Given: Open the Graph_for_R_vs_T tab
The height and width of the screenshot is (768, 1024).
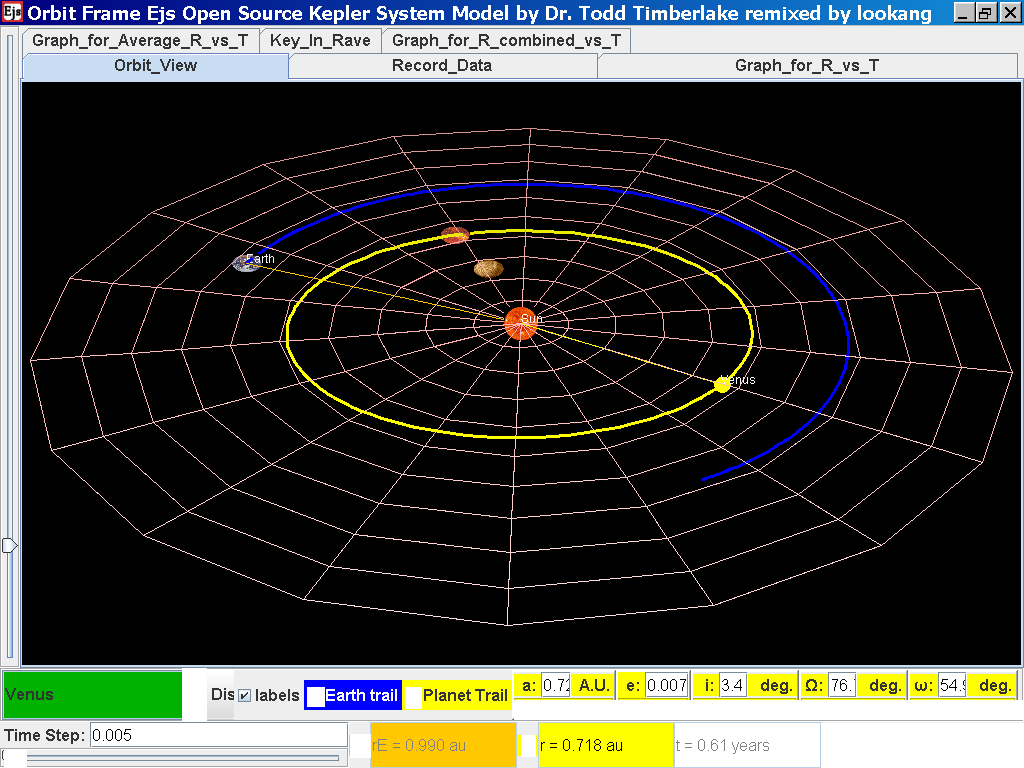Looking at the screenshot, I should [x=807, y=65].
